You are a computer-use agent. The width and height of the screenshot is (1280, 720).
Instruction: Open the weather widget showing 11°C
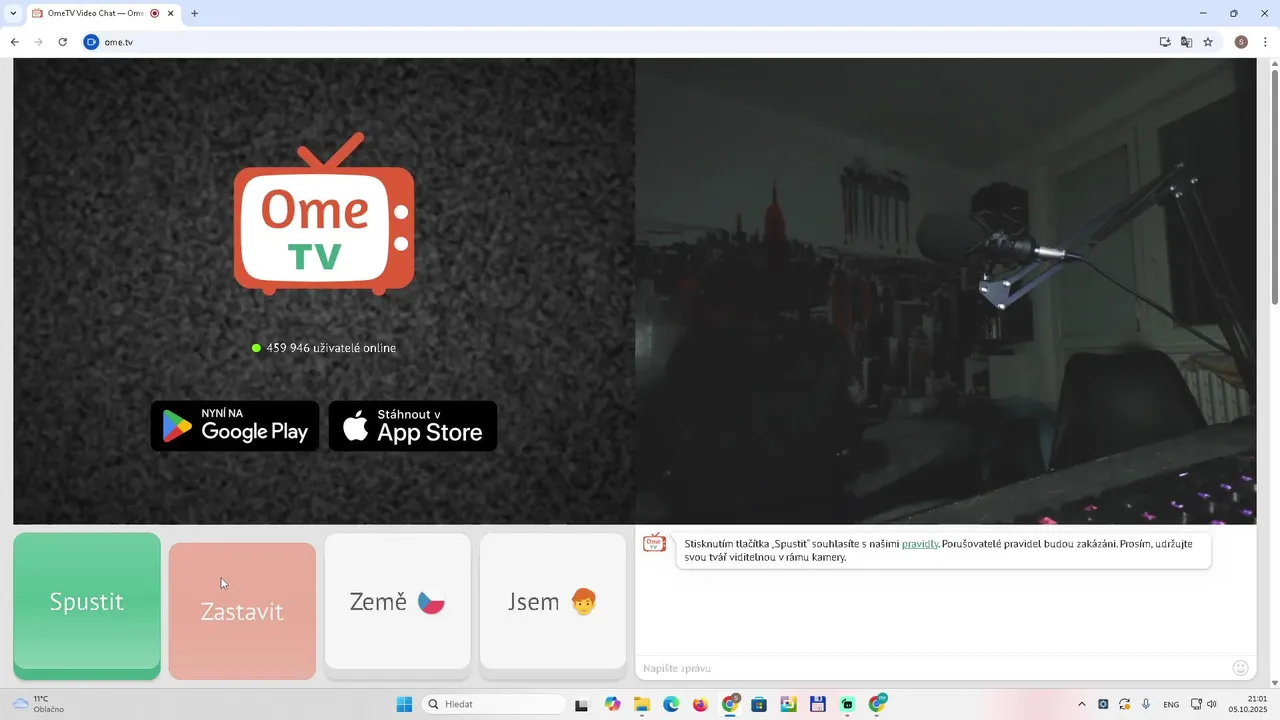[x=38, y=704]
